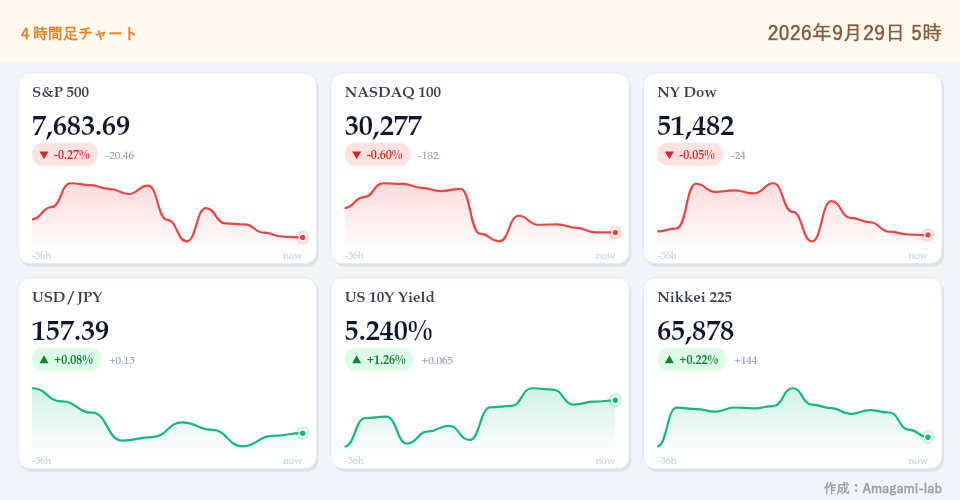Click the +1.26% yield change badge
Screen dimensions: 960x500
[379, 360]
